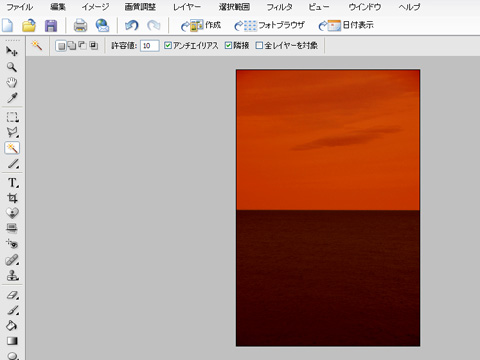Select the Selection Brush tool
The image size is (480, 360).
(12, 164)
